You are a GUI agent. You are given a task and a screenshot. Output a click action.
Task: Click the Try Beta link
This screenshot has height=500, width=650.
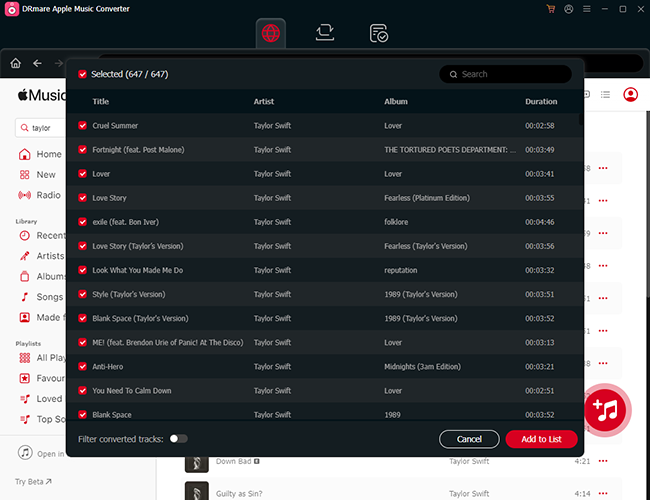[33, 482]
